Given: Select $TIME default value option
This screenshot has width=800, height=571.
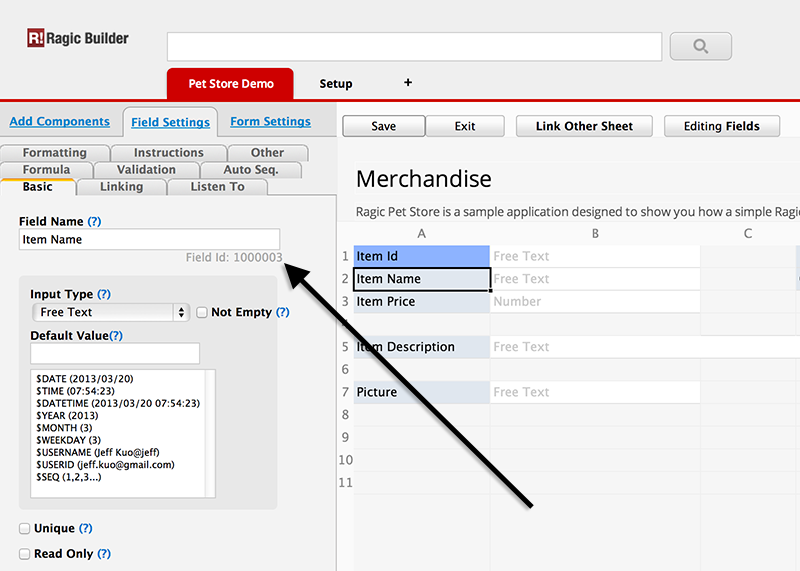Looking at the screenshot, I should [76, 391].
